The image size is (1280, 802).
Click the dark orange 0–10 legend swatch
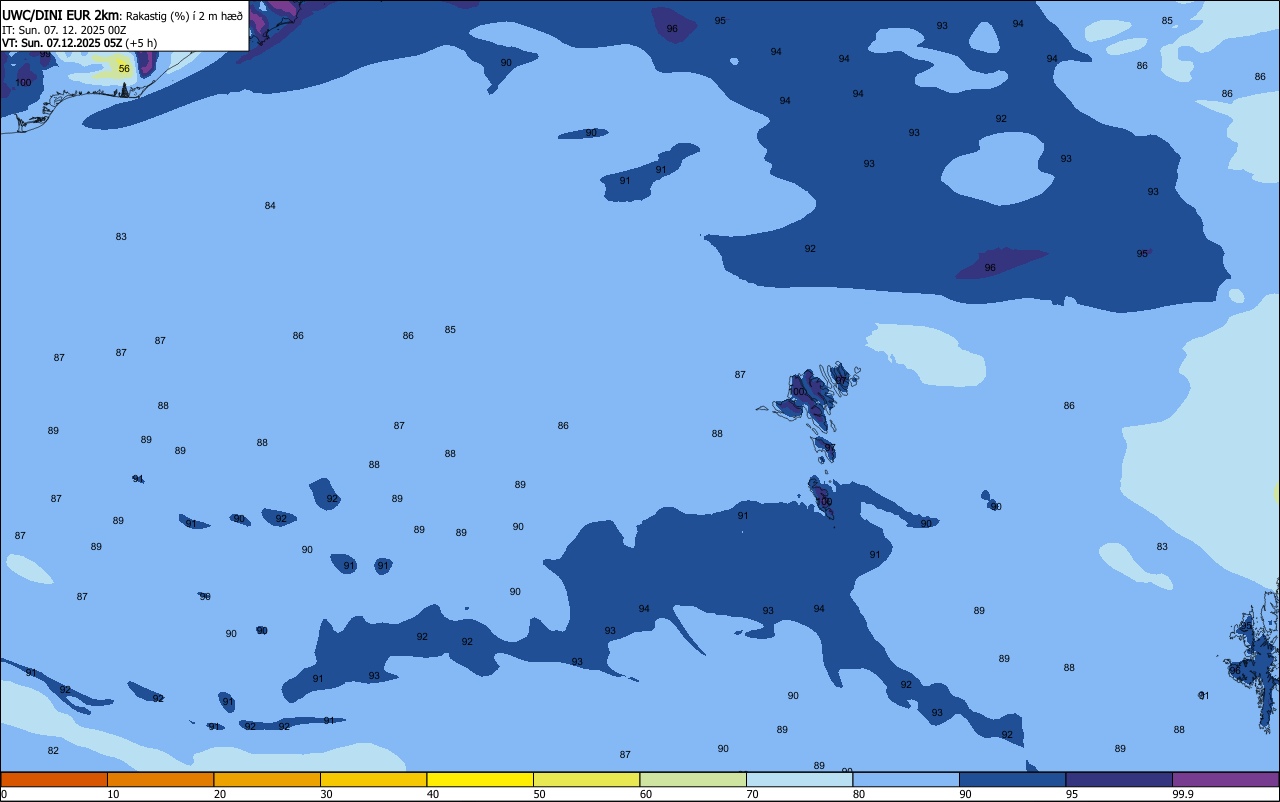click(54, 779)
